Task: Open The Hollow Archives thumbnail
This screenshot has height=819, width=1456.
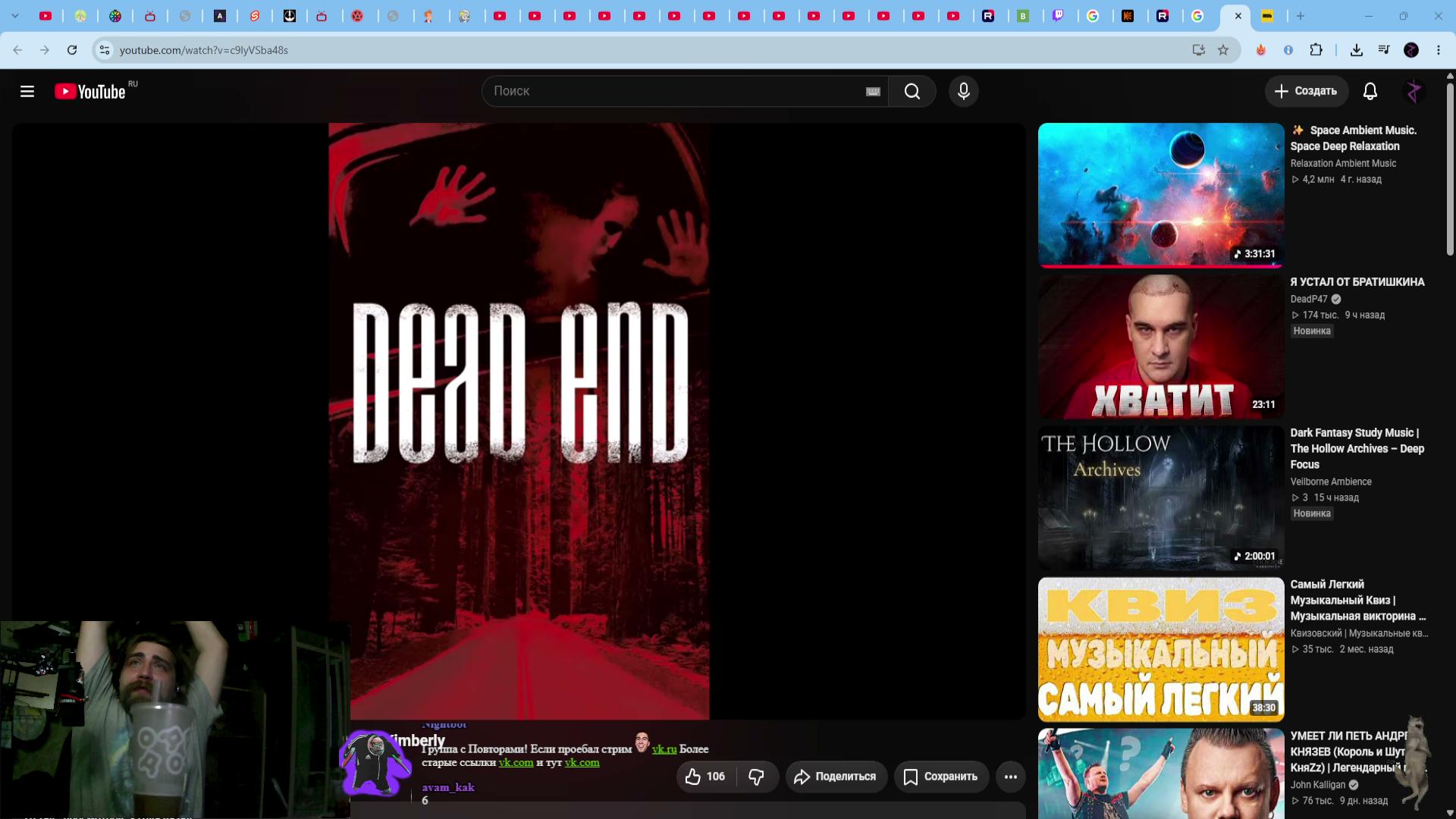Action: [1161, 498]
